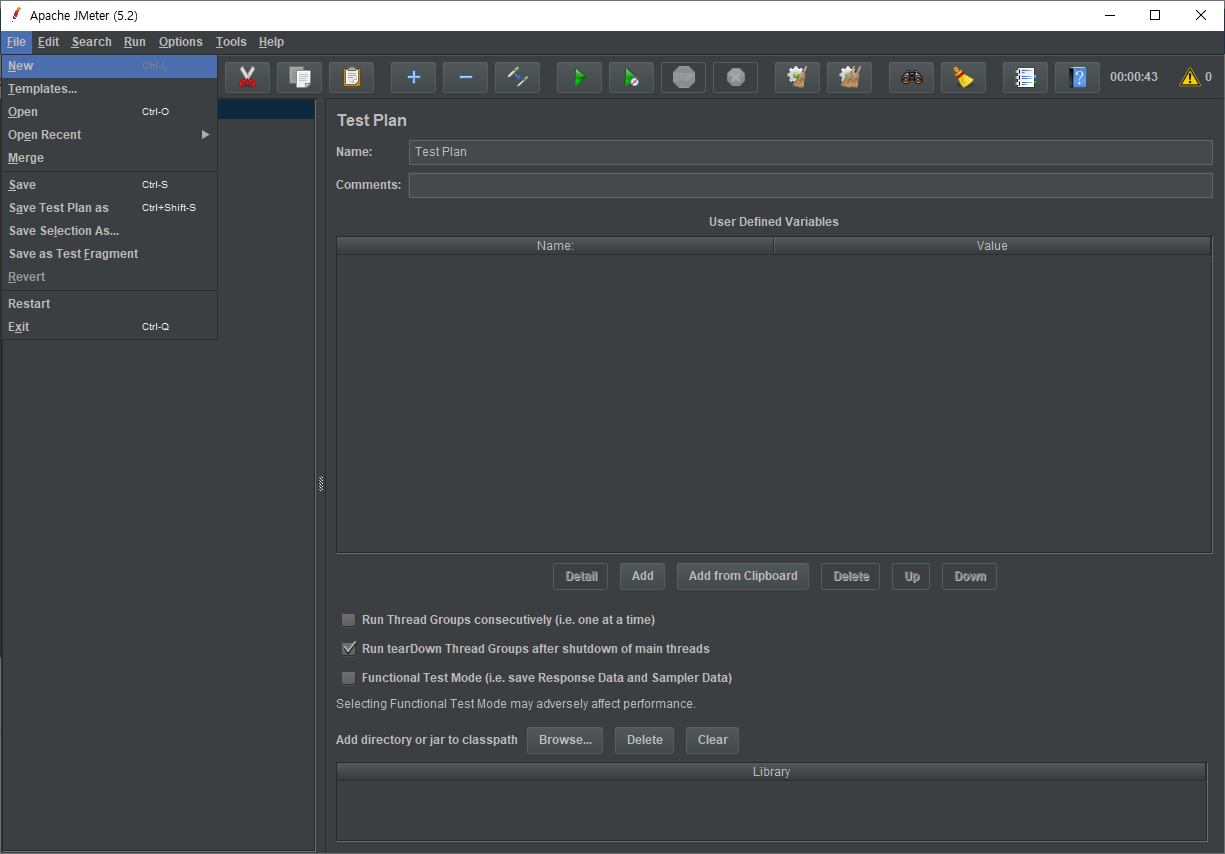Choose Restart from the File menu
The image size is (1225, 854).
click(109, 304)
